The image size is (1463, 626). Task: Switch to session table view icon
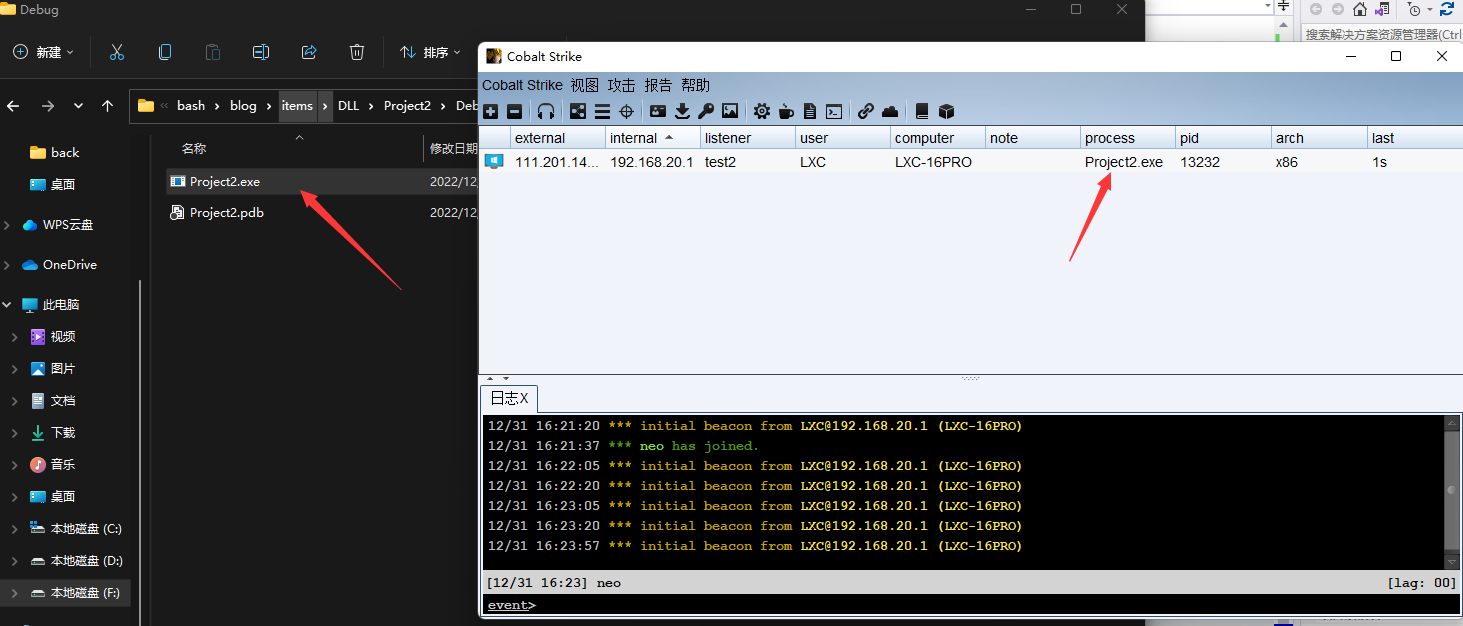(x=602, y=111)
